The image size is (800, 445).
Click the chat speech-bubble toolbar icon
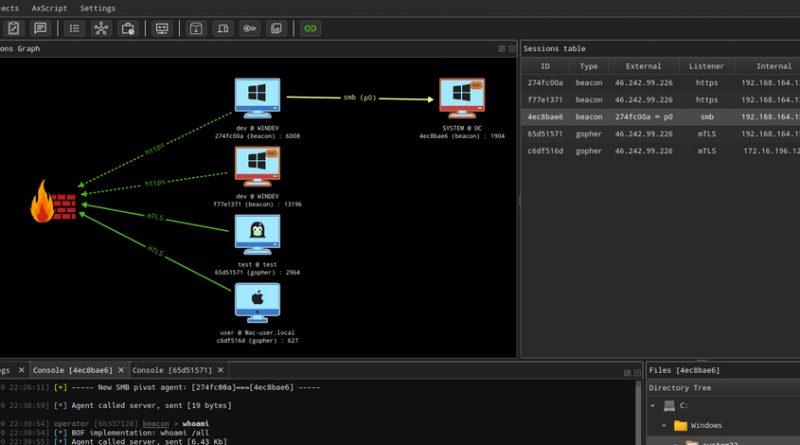[40, 28]
